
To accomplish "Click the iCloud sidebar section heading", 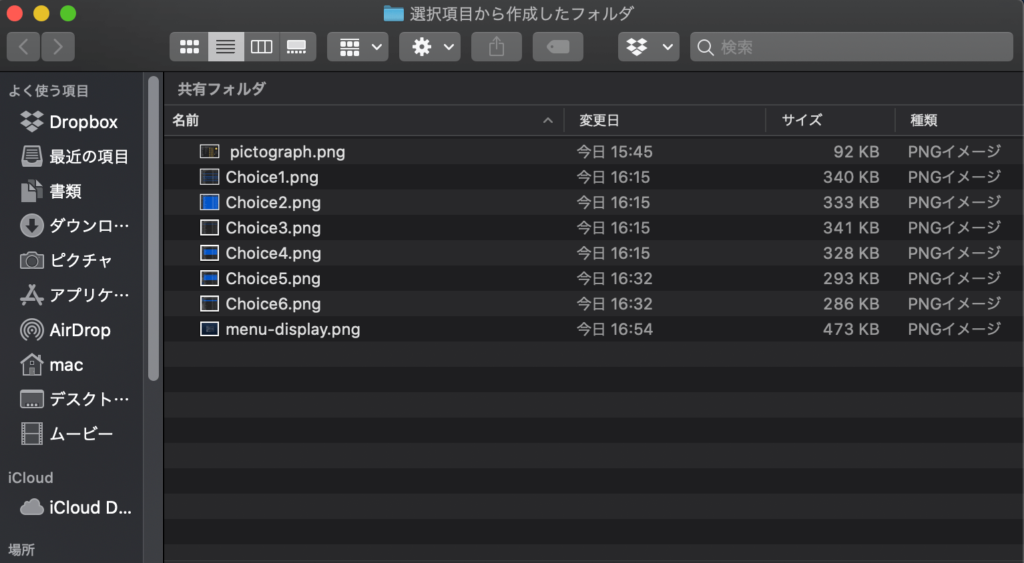I will click(x=30, y=477).
